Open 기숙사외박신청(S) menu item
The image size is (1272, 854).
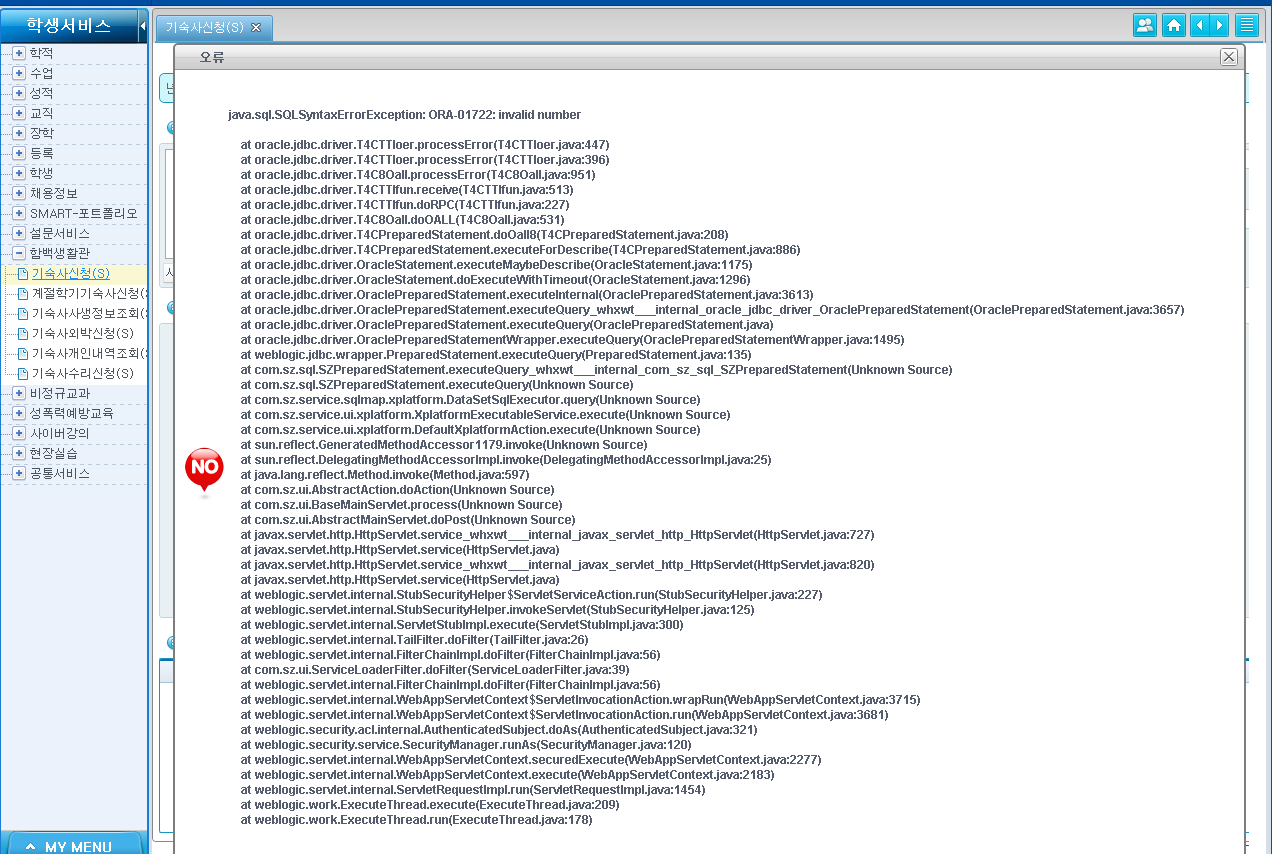click(82, 333)
